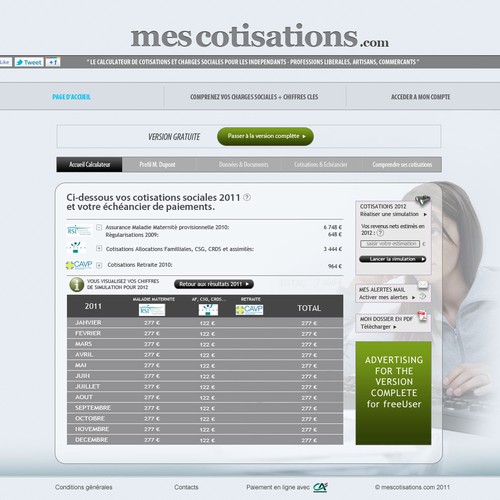The image size is (500, 500).
Task: Click the Tweet button
Action: coord(29,62)
